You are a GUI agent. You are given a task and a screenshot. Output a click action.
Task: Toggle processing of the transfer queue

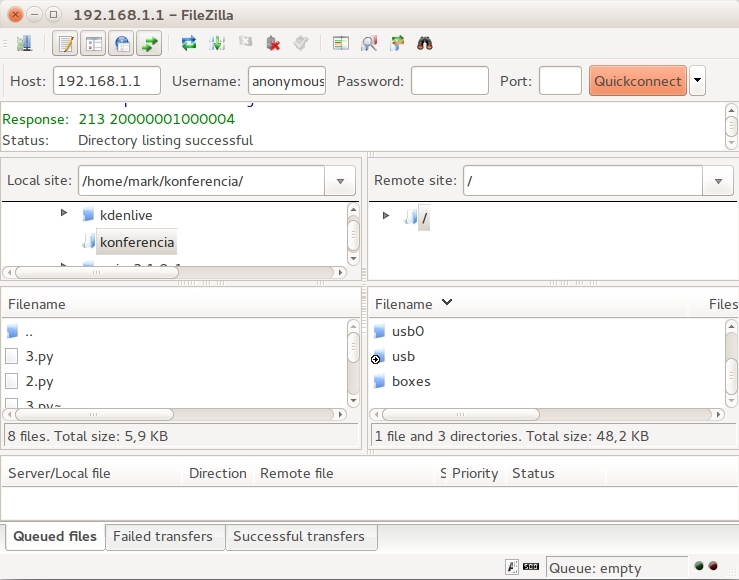point(217,44)
